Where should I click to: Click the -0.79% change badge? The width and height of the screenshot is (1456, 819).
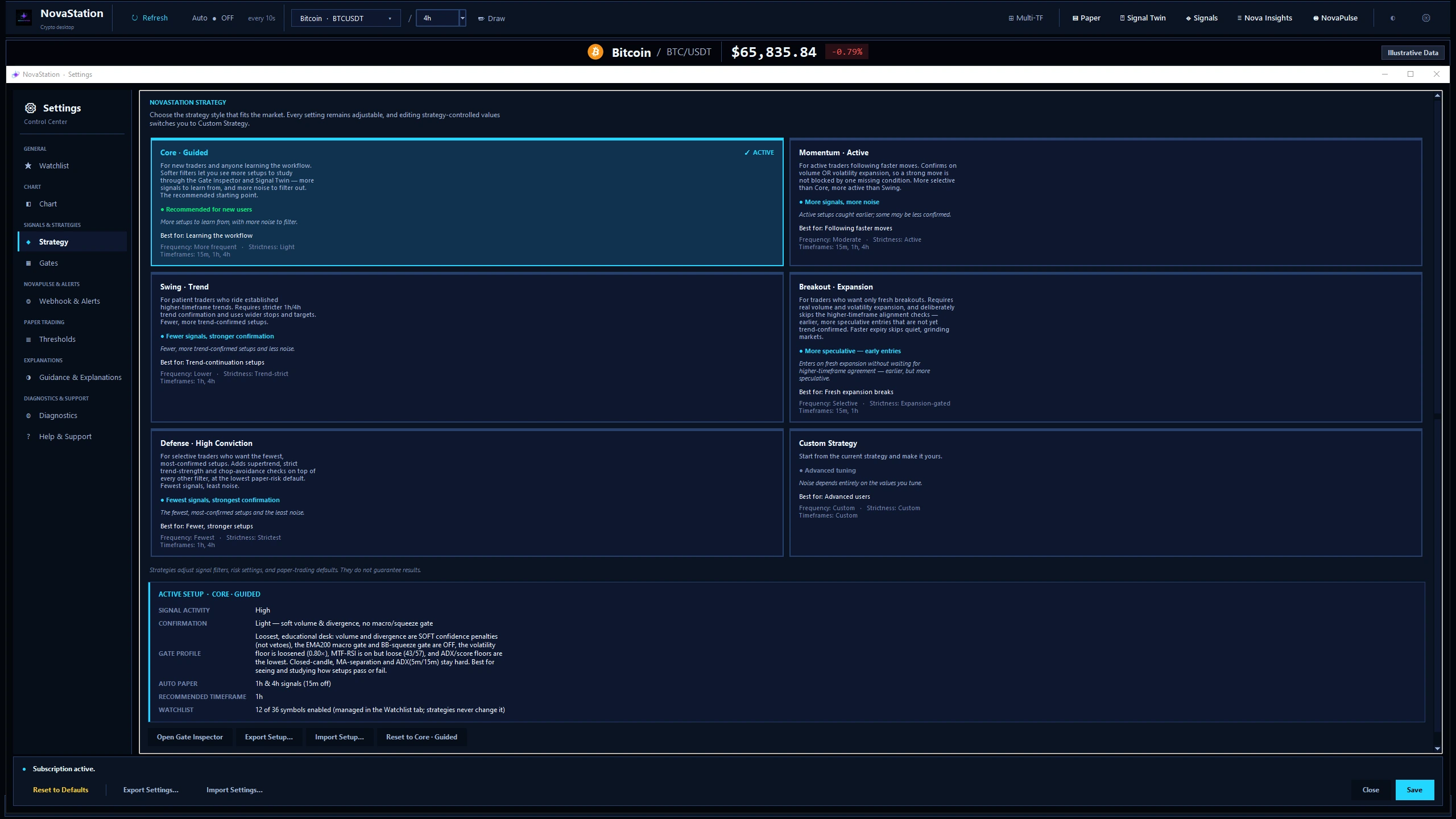(847, 52)
